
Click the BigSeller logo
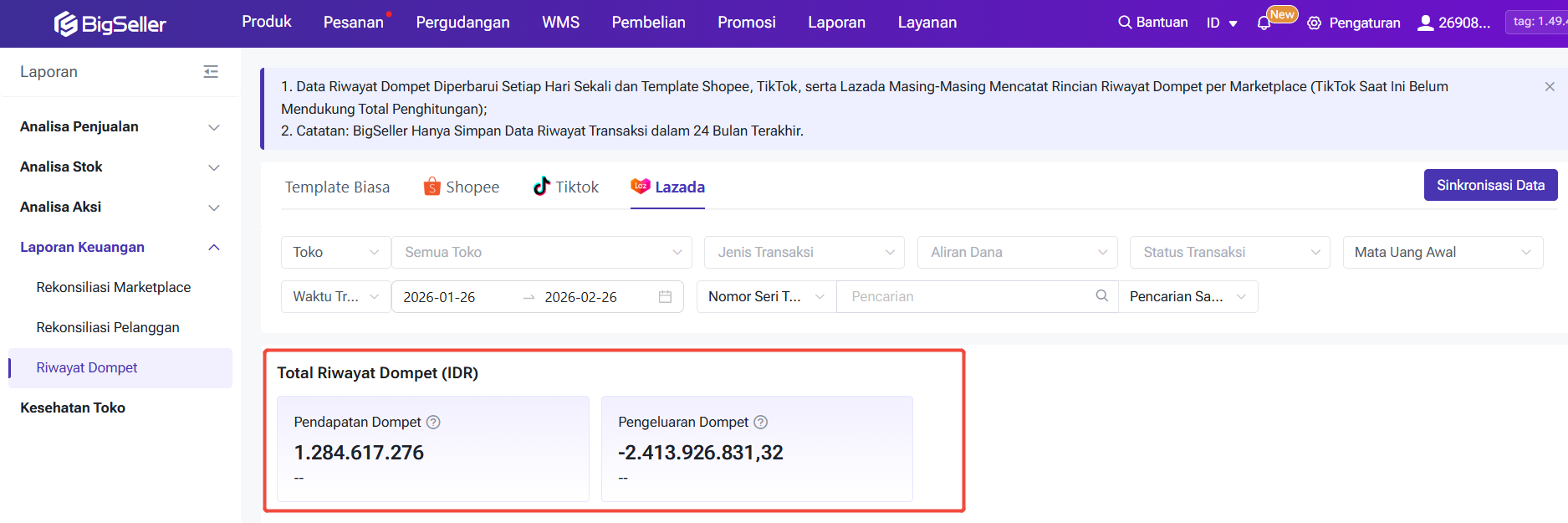(x=110, y=24)
